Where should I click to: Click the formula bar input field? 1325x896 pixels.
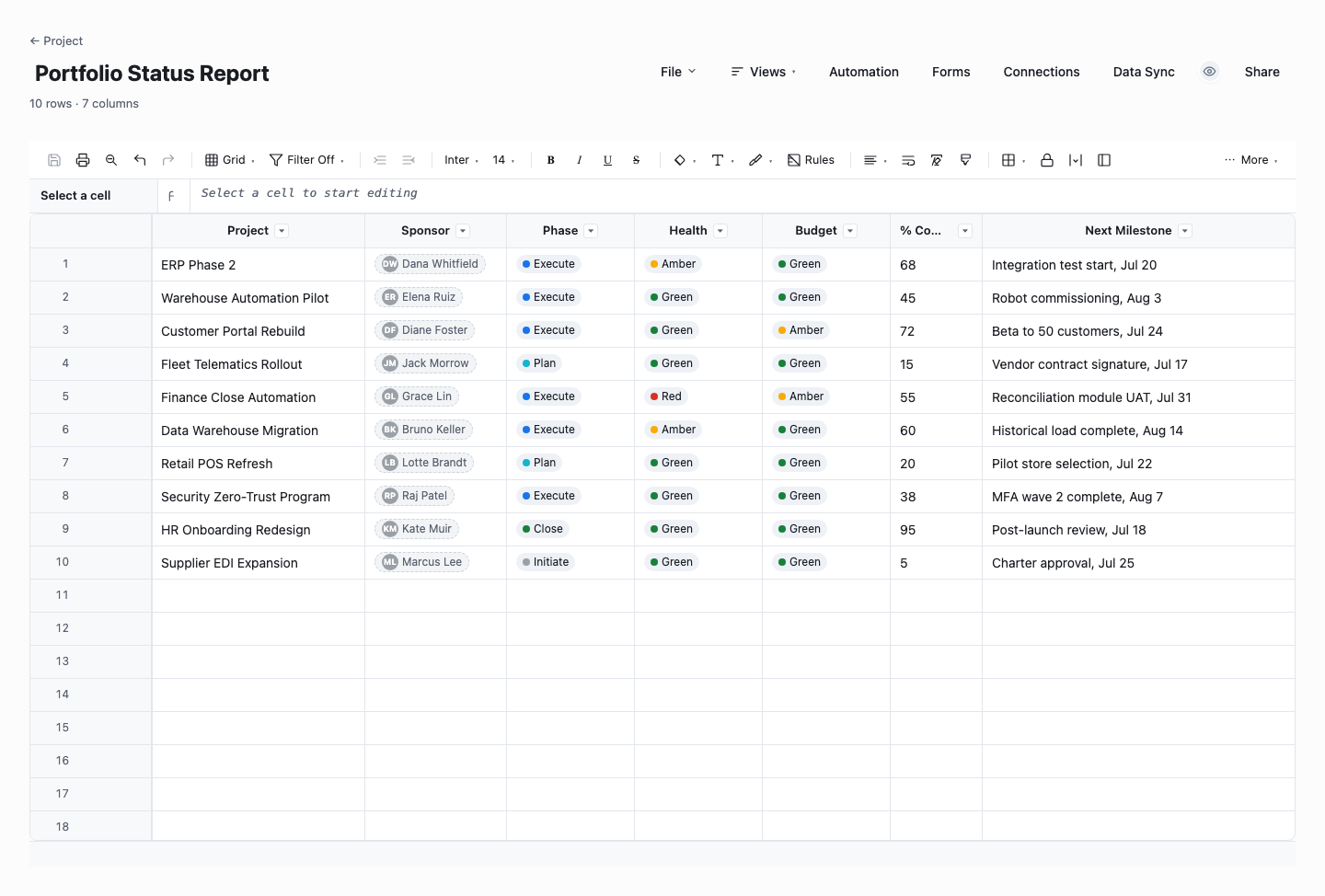click(x=743, y=194)
